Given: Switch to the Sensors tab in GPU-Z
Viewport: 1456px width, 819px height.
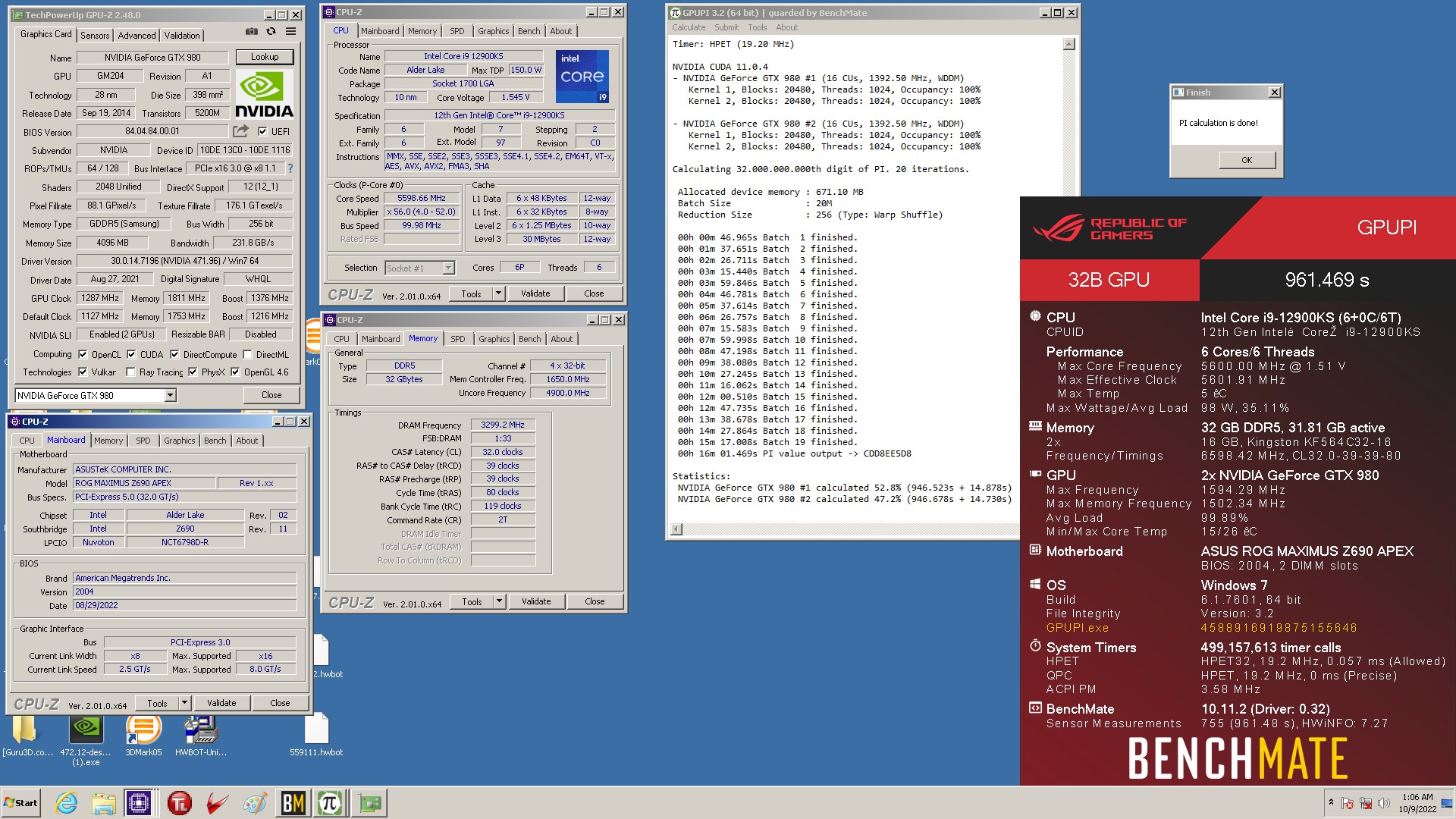Looking at the screenshot, I should pos(95,36).
